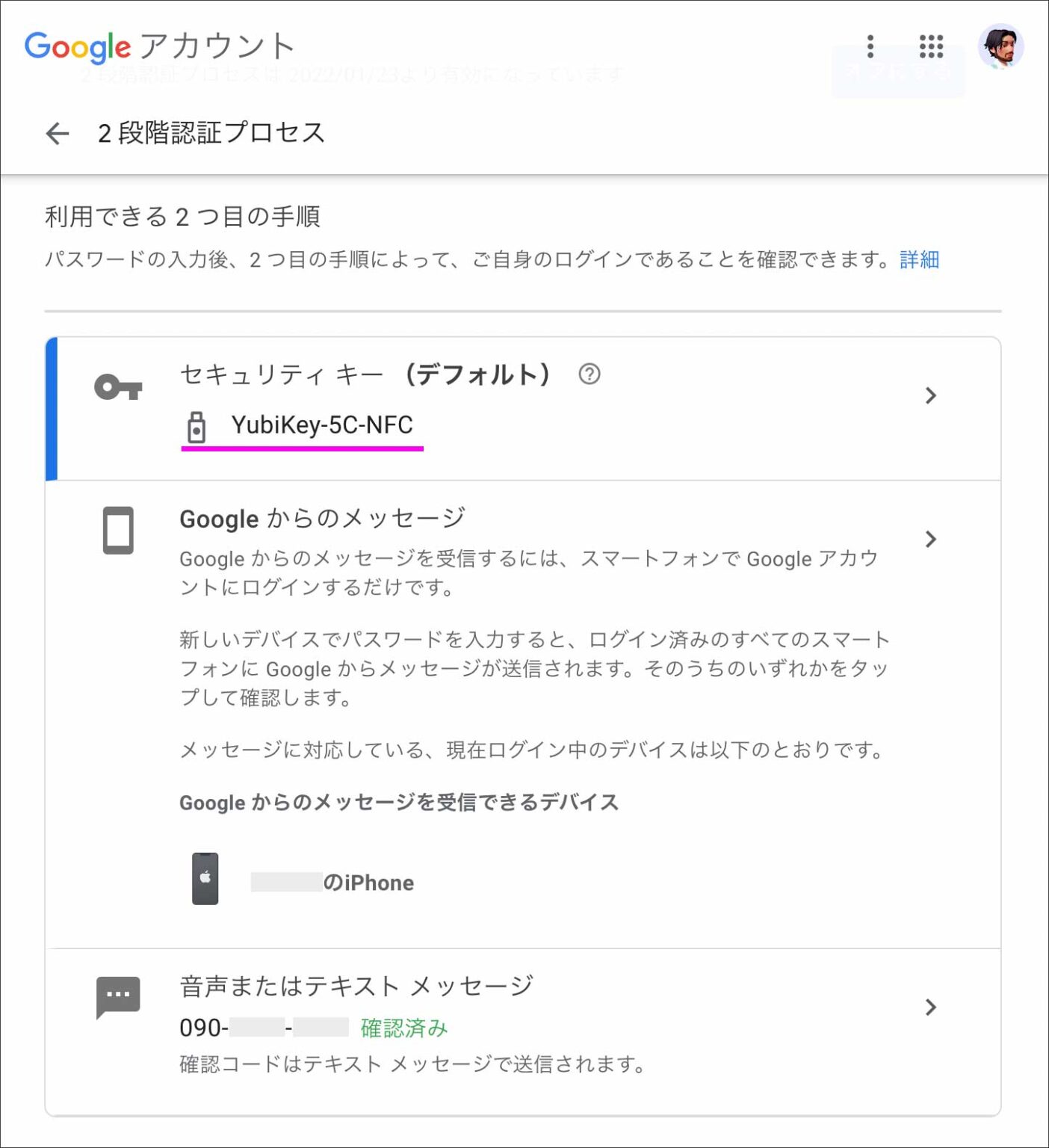Open the 詳細 link
This screenshot has height=1148, width=1049.
pos(918,259)
